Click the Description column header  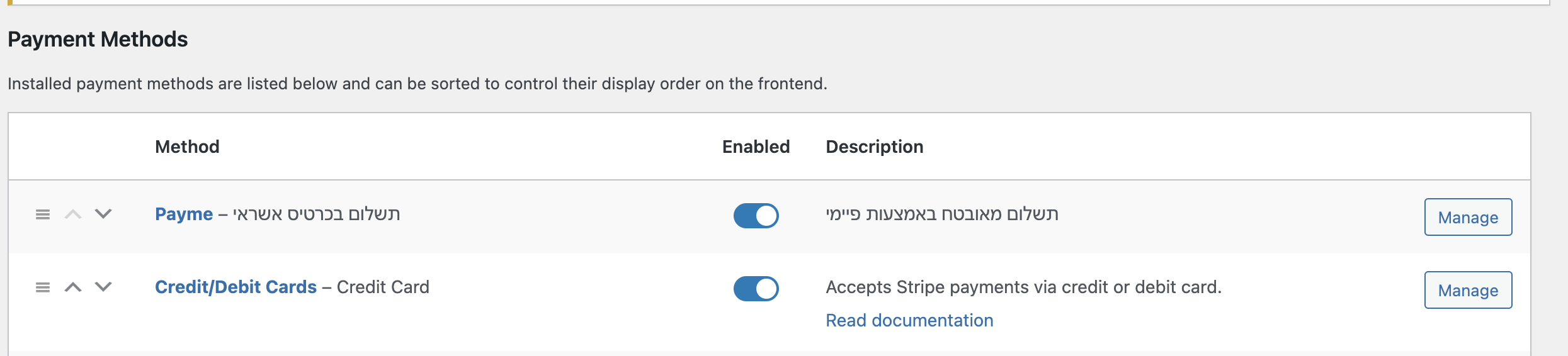(874, 147)
